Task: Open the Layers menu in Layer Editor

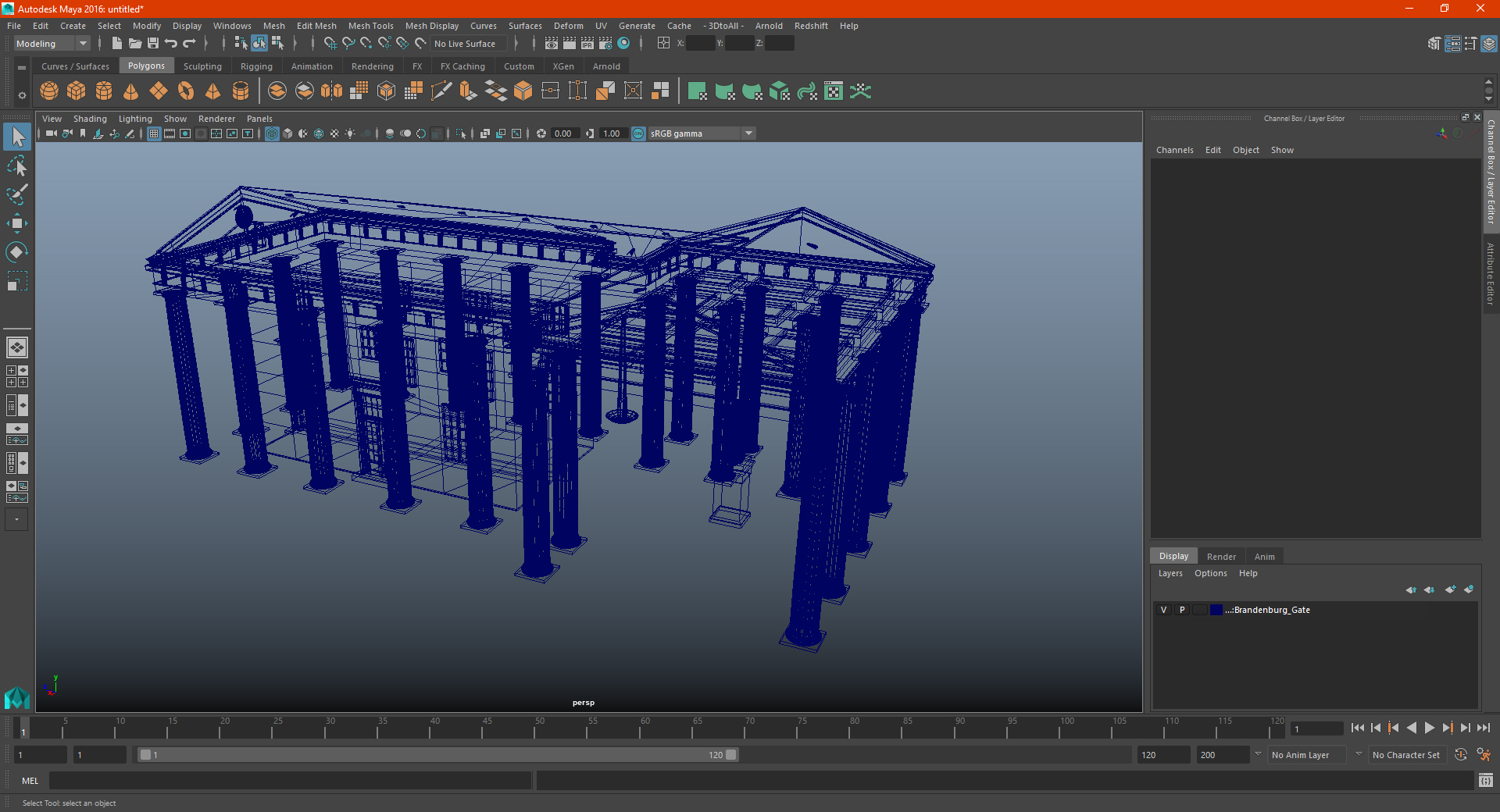Action: pos(1170,573)
